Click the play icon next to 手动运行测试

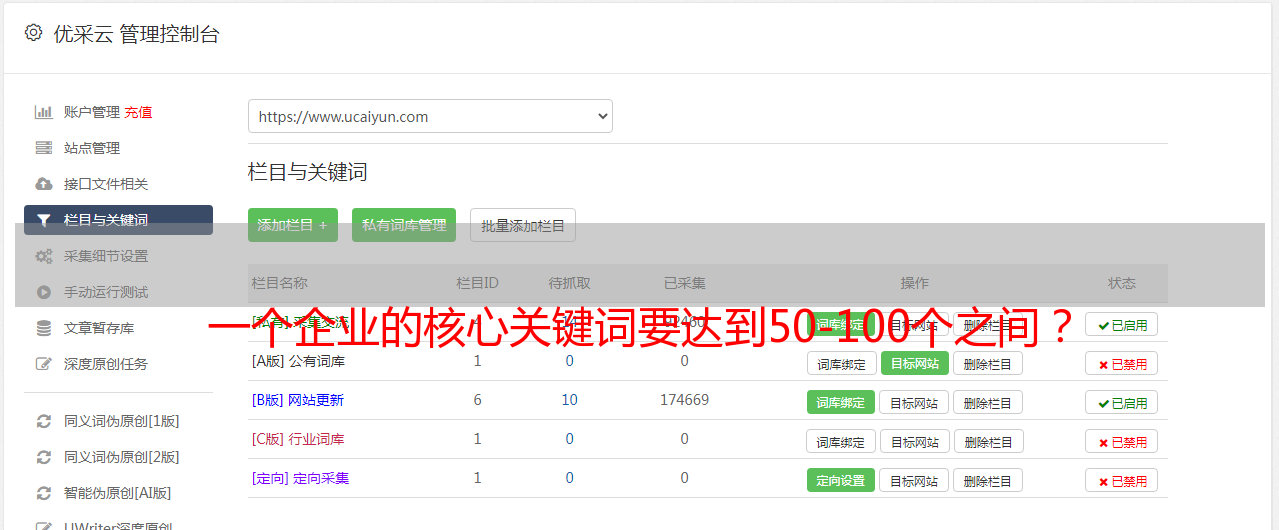[44, 292]
